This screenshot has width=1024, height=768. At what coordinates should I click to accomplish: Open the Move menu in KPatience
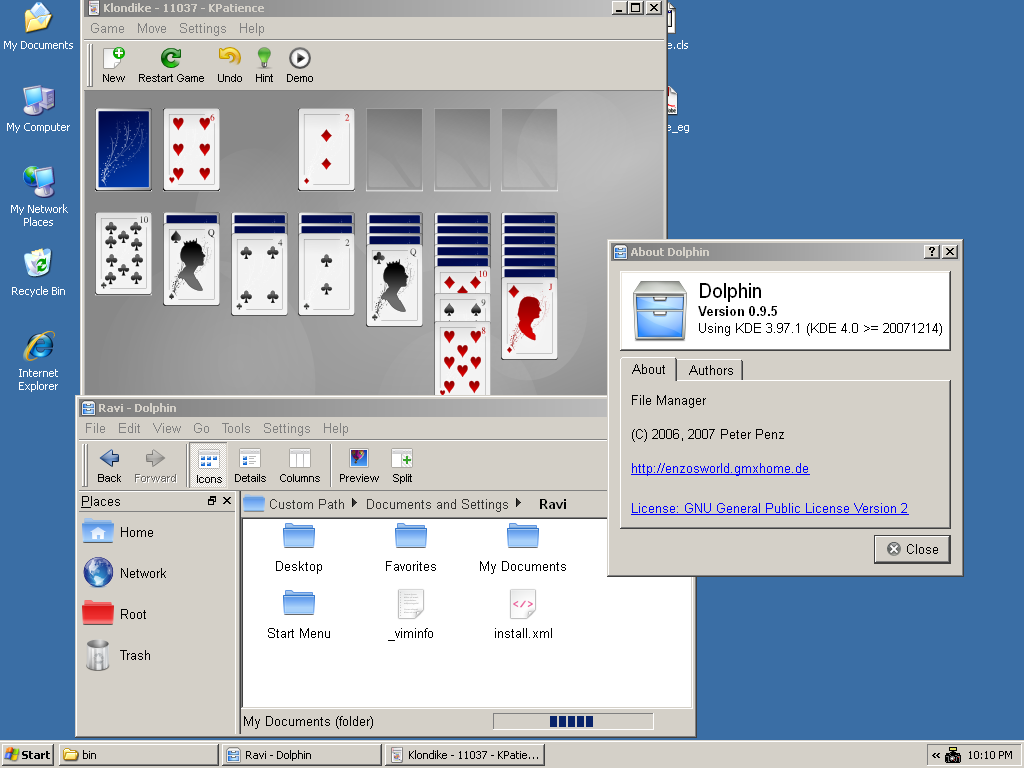click(152, 28)
